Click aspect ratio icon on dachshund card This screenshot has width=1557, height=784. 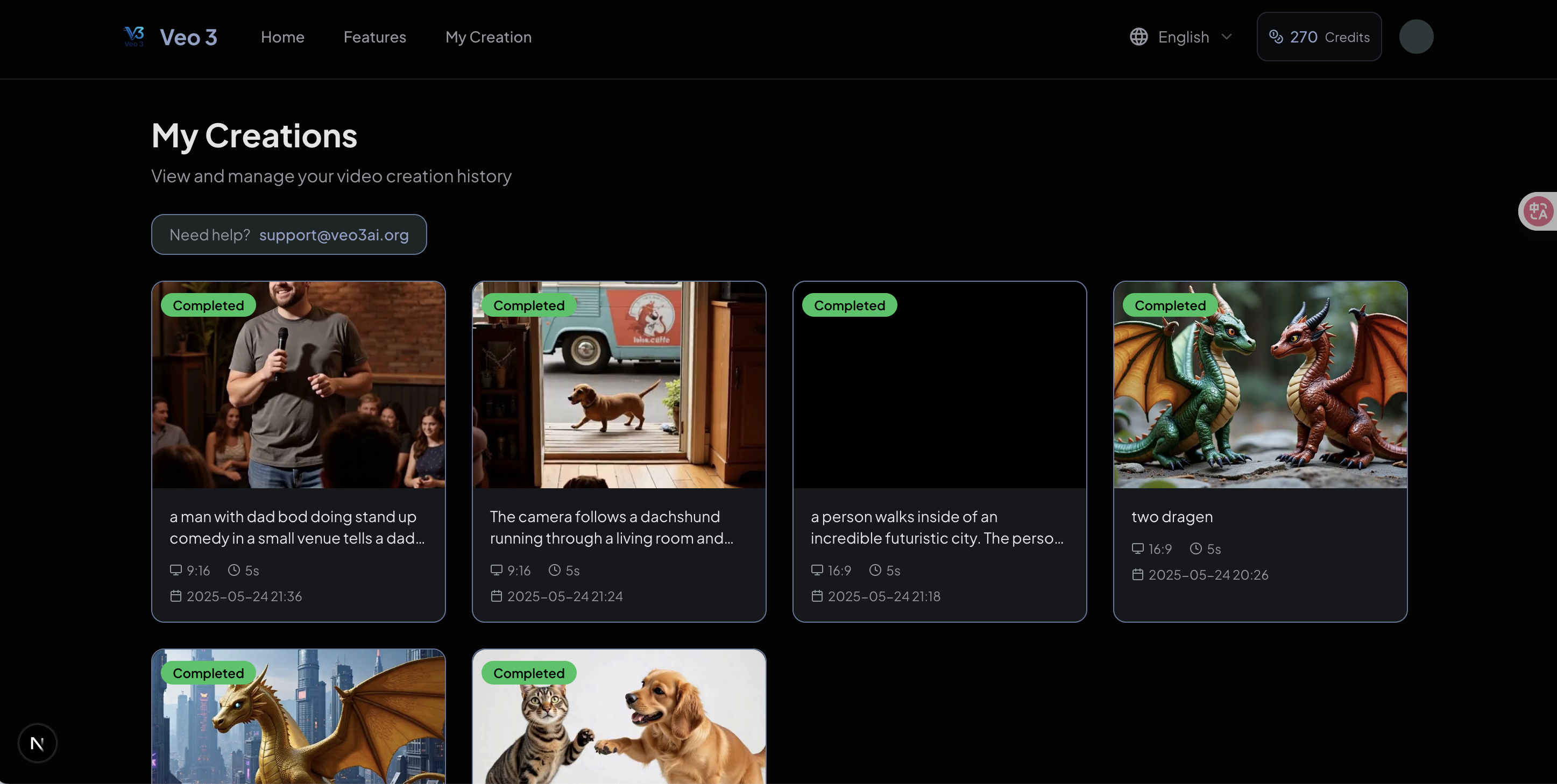(x=496, y=569)
